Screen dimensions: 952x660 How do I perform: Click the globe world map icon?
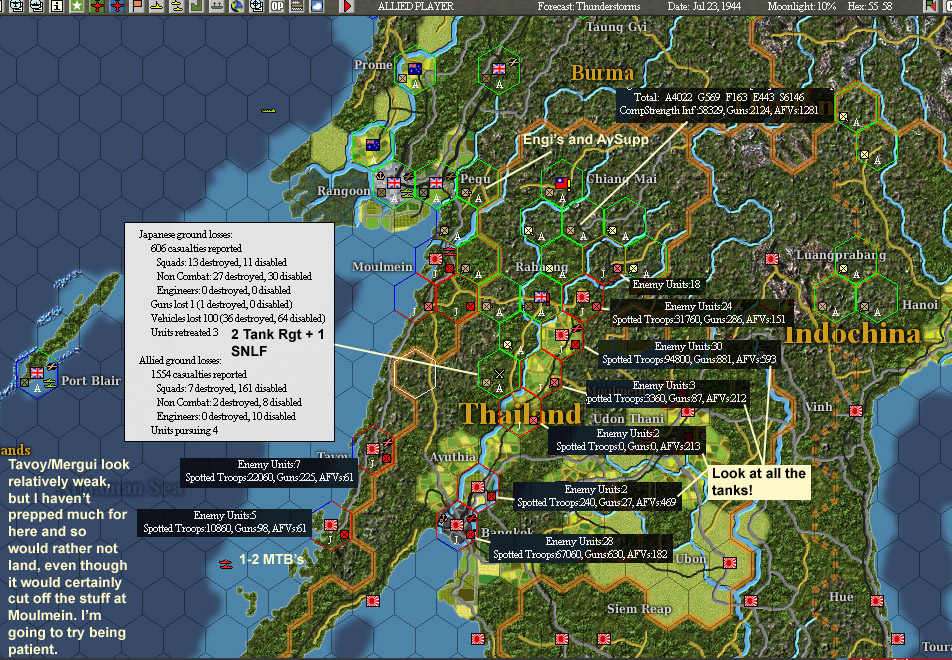pos(237,6)
